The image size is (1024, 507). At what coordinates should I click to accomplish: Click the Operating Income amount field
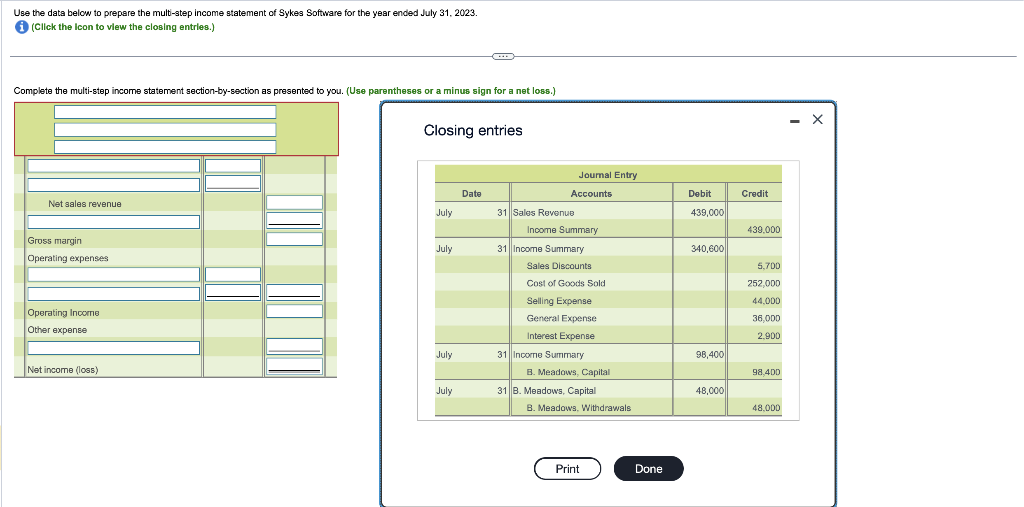pos(294,311)
